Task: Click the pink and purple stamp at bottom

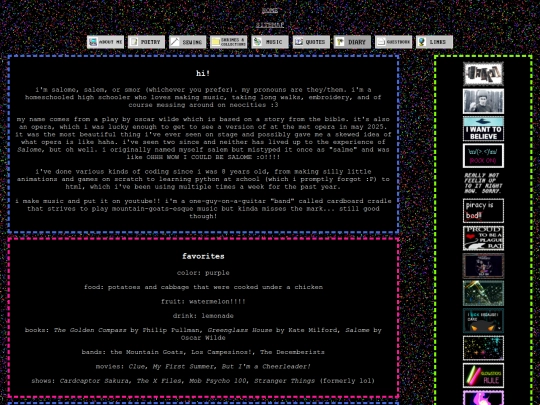Action: click(x=483, y=398)
